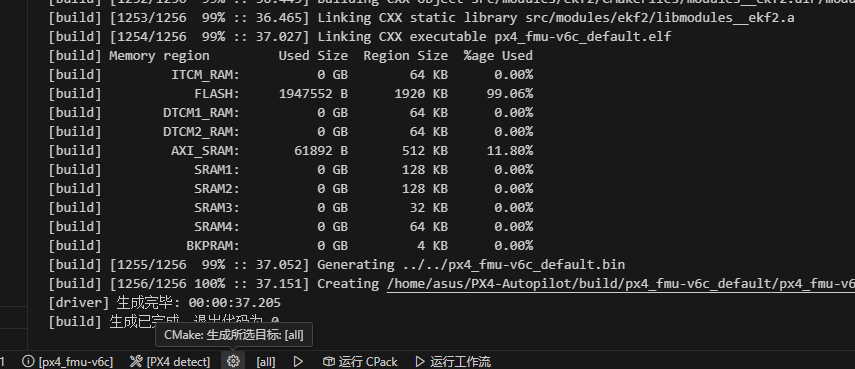855x369 pixels.
Task: Click the SRAM1 memory row
Action: [291, 170]
